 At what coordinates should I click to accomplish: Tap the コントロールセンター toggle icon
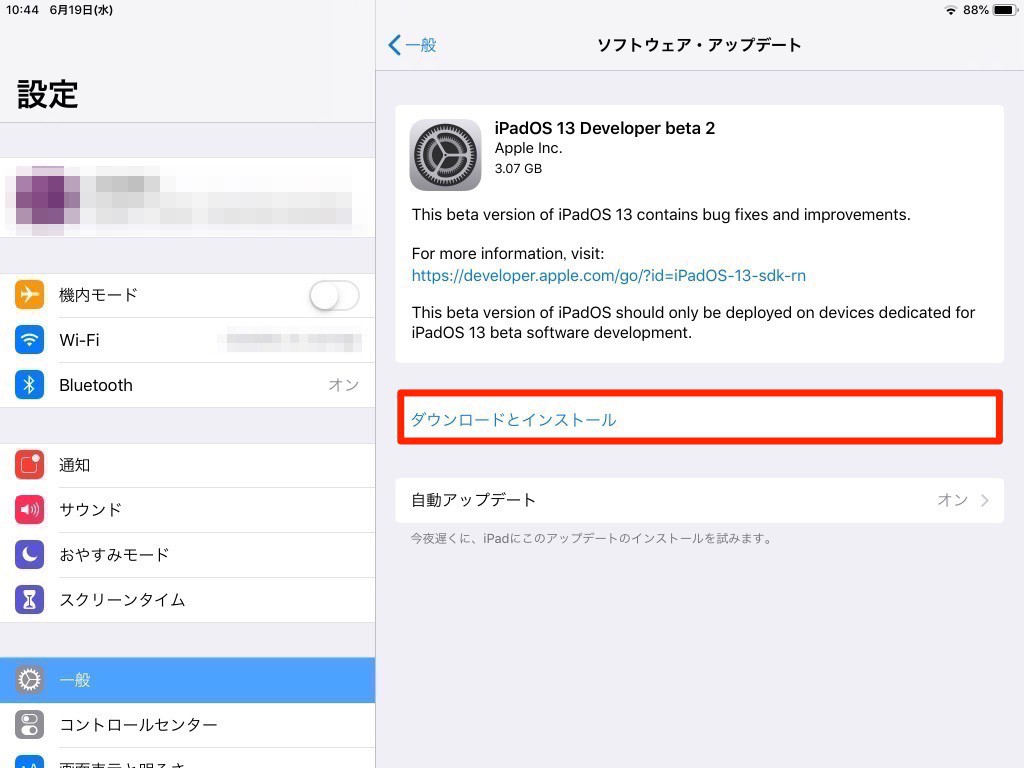(x=29, y=725)
